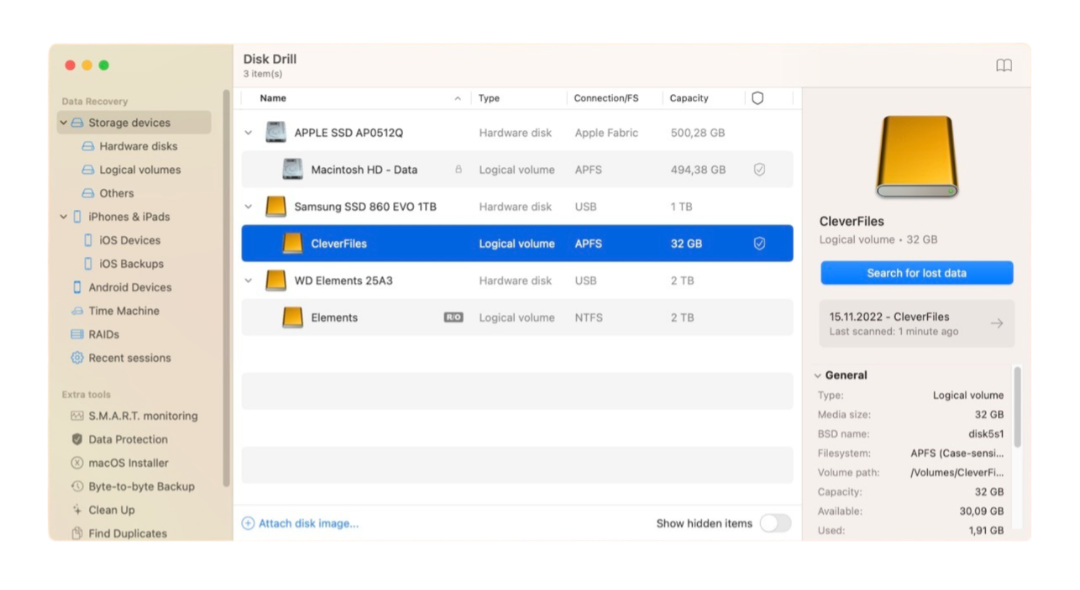This screenshot has height=590, width=1080.
Task: Open the 15.11.2022 CleverFiles scan session
Action: click(x=917, y=324)
